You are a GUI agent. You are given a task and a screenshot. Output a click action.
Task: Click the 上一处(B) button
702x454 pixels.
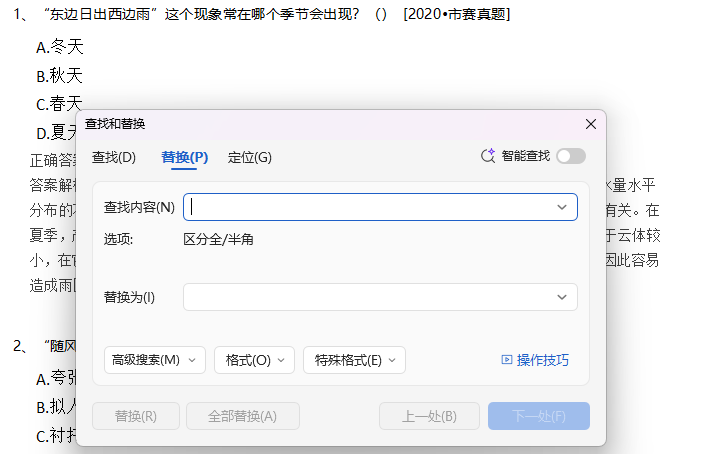429,416
